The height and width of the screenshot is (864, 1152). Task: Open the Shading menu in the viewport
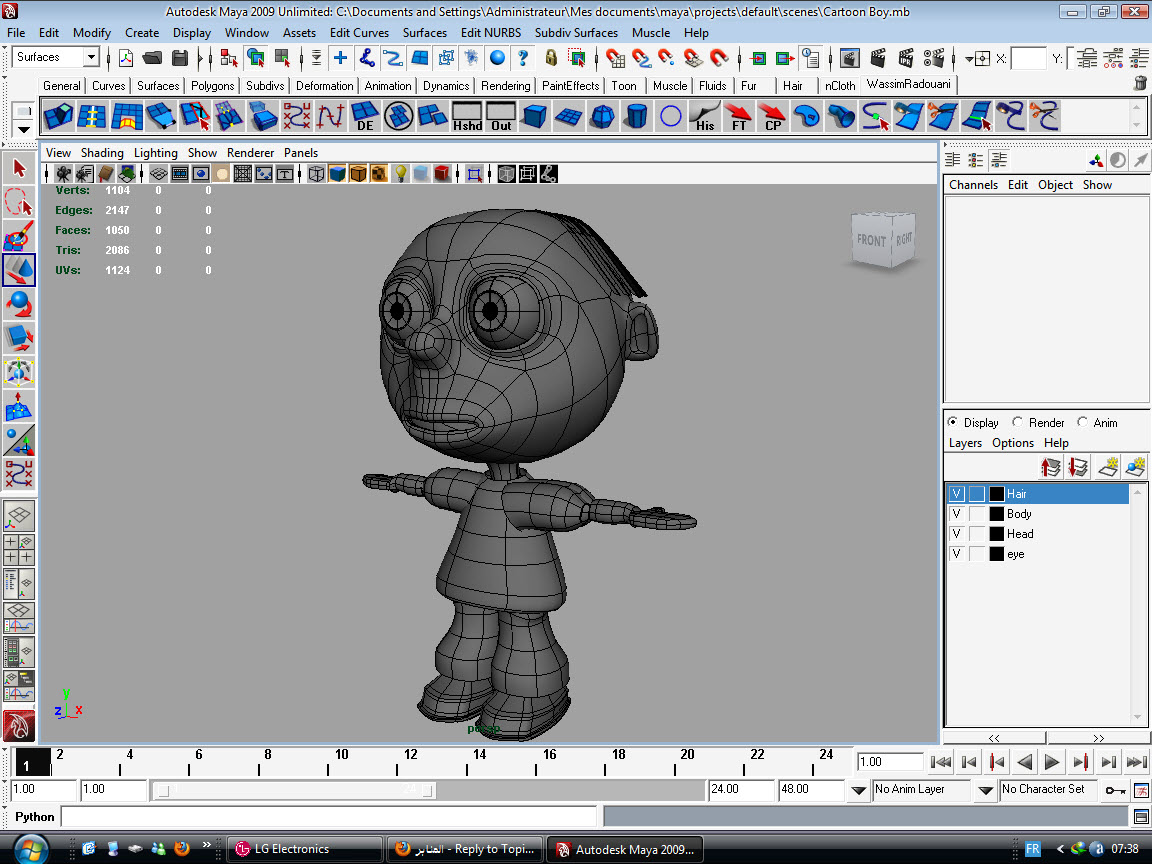pyautogui.click(x=102, y=153)
